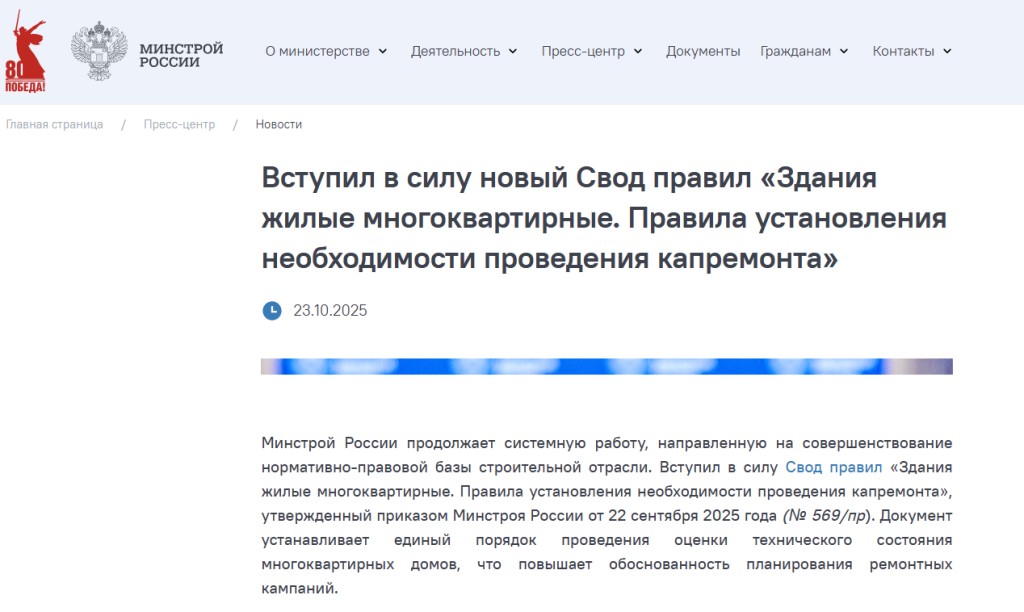The height and width of the screenshot is (612, 1024).
Task: Click the article headline about Свод правил
Action: (603, 219)
